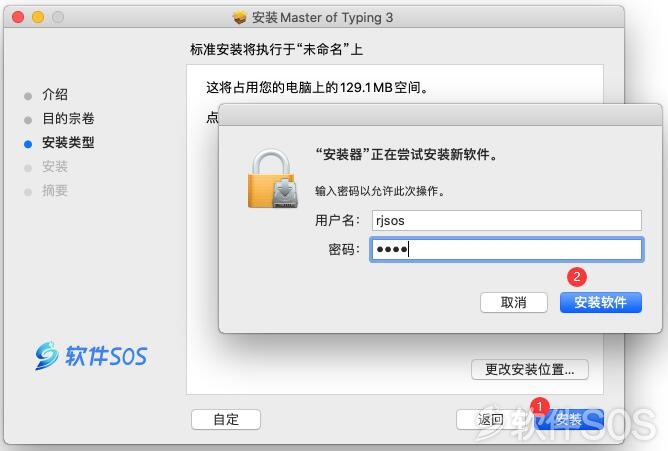The height and width of the screenshot is (451, 668).
Task: Click the 软件SOS logo in sidebar
Action: [x=91, y=356]
